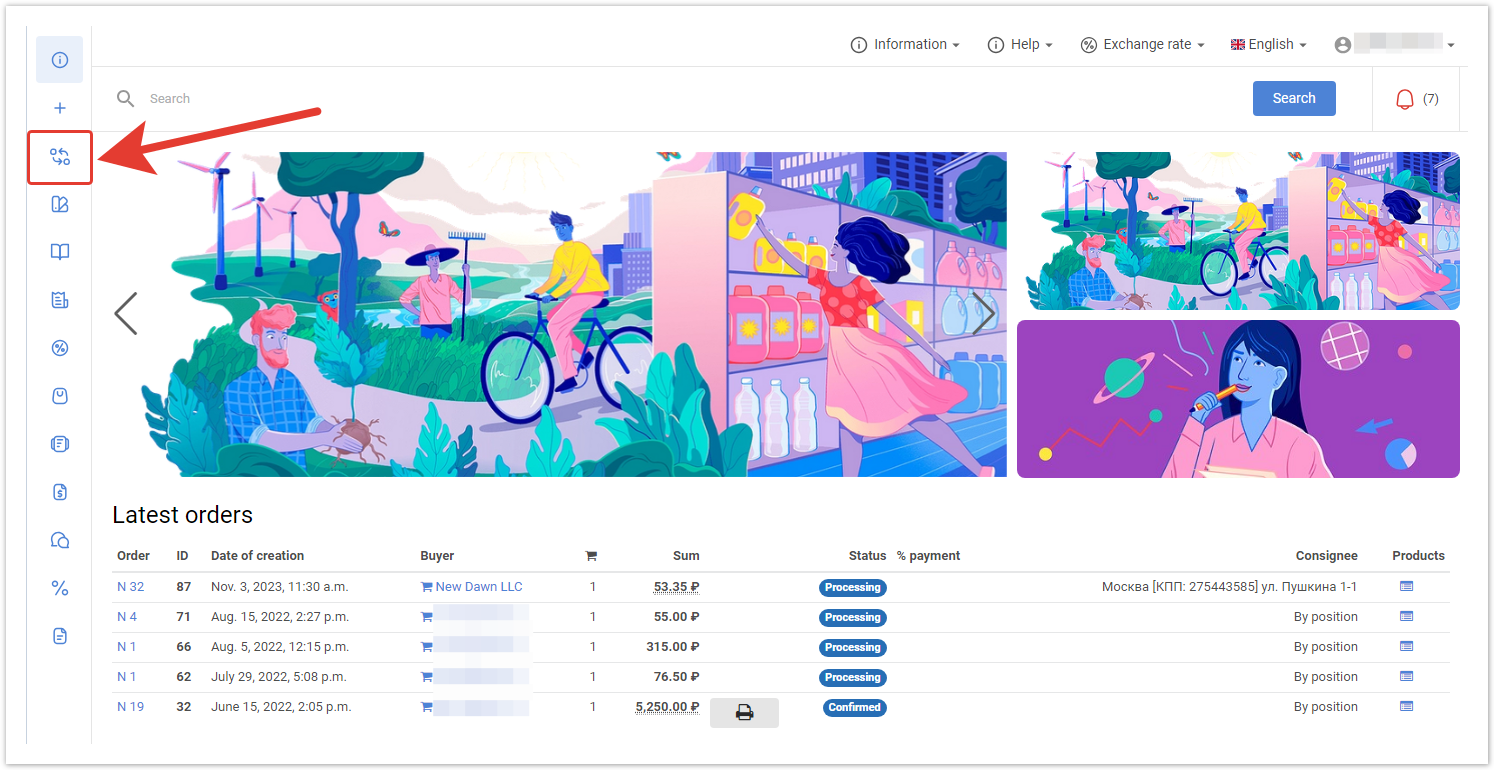Screen dimensions: 1494x770
Task: Click date Nov. 3, 2023, 11:30 a.m.
Action: 280,587
